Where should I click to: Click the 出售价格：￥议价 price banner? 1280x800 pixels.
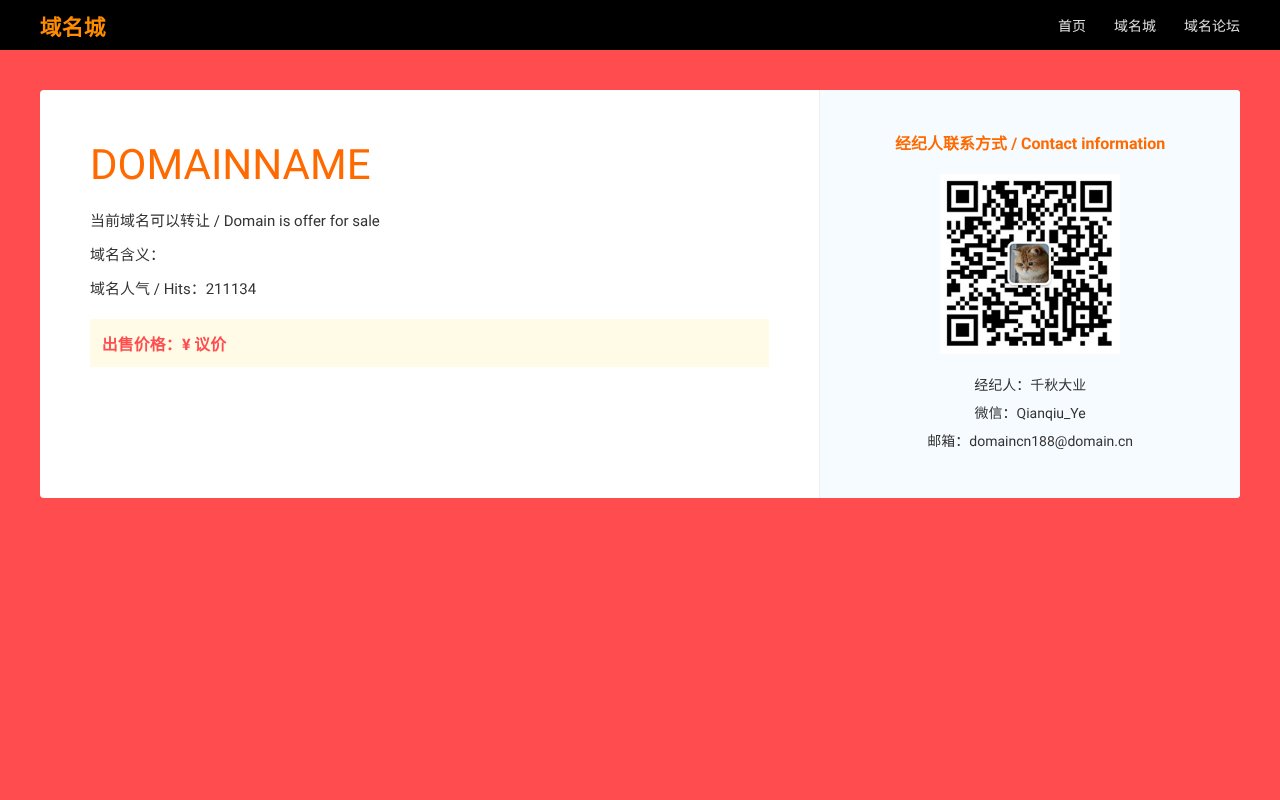point(429,343)
